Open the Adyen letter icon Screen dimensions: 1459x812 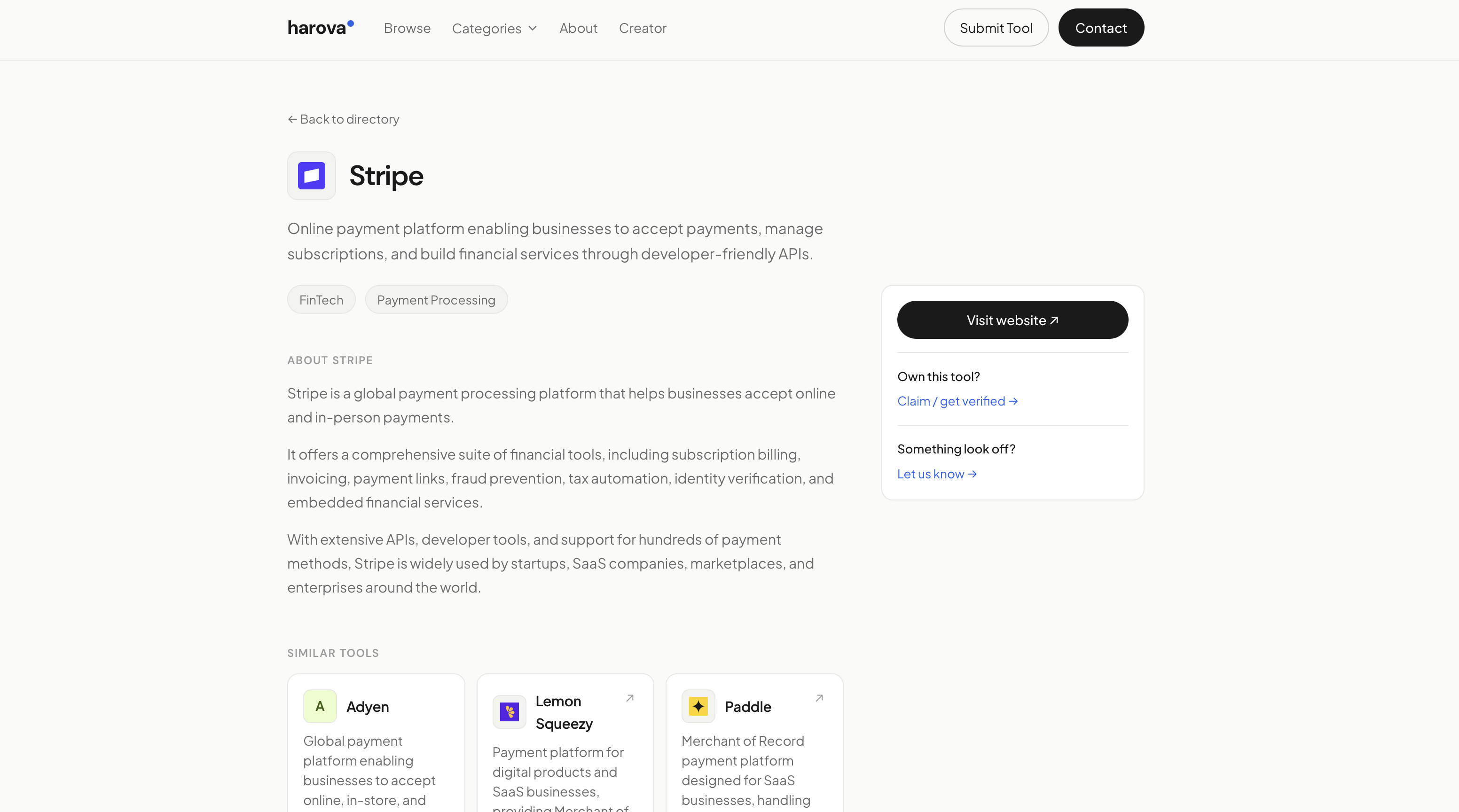320,706
